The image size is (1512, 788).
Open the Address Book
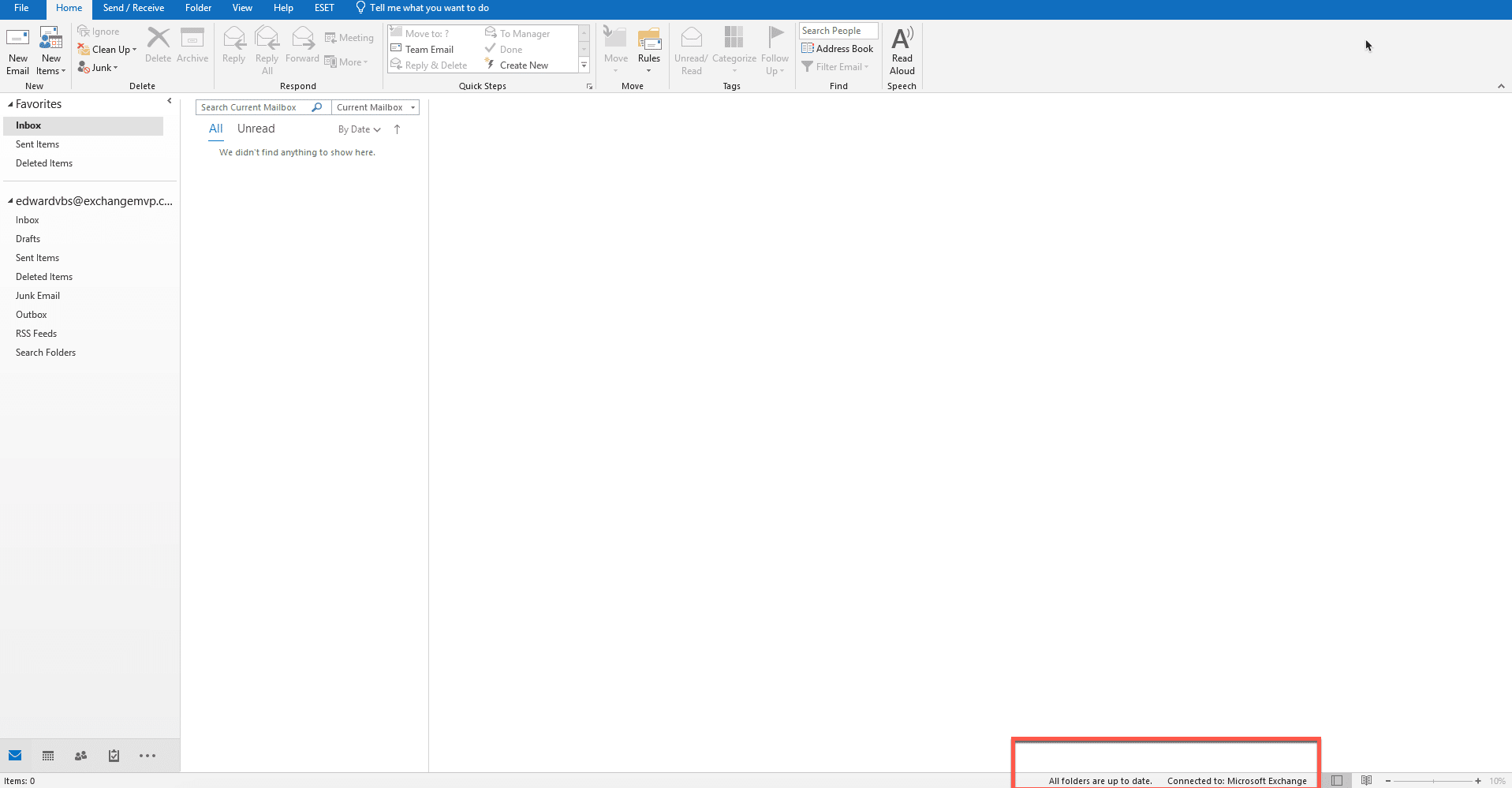838,48
